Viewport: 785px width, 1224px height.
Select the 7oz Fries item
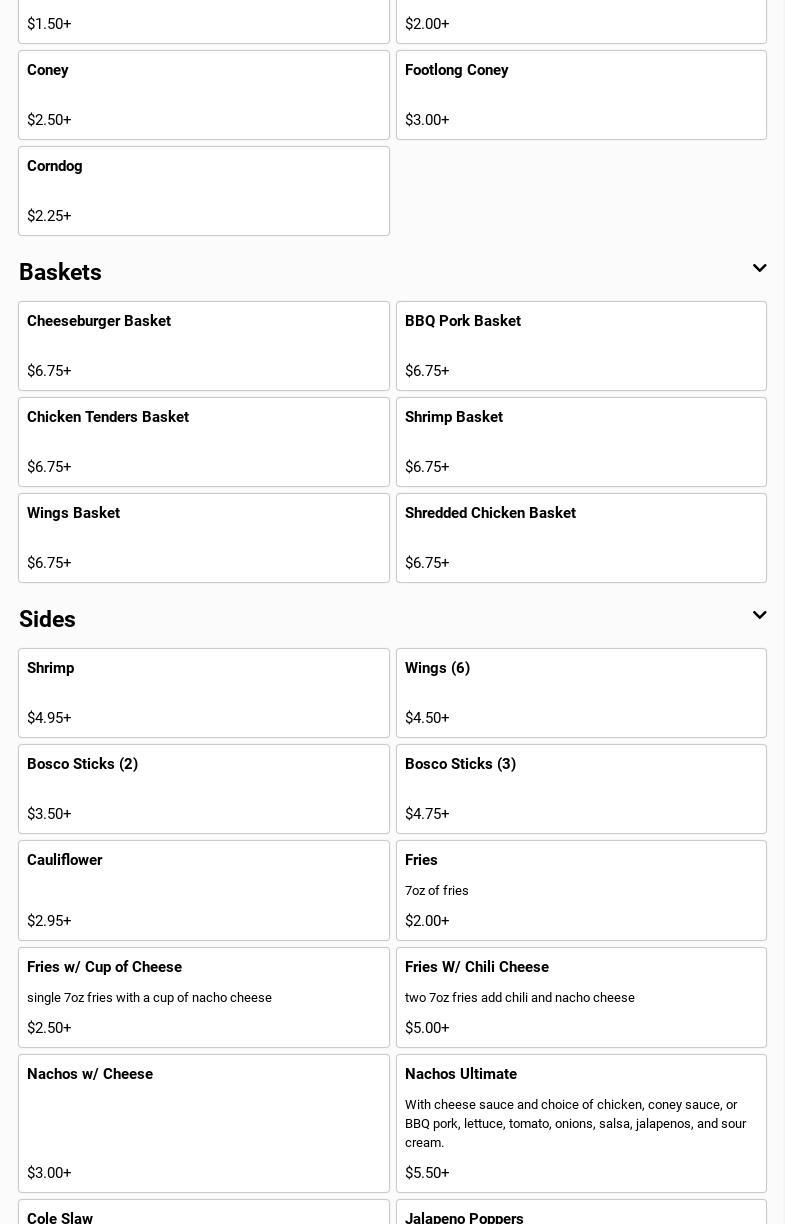581,890
